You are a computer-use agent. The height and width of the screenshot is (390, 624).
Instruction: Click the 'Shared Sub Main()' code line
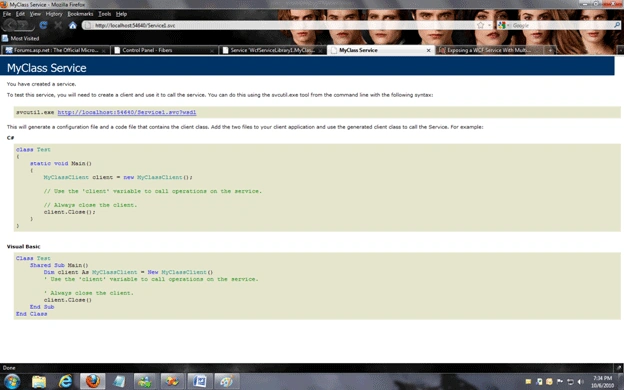pyautogui.click(x=59, y=265)
